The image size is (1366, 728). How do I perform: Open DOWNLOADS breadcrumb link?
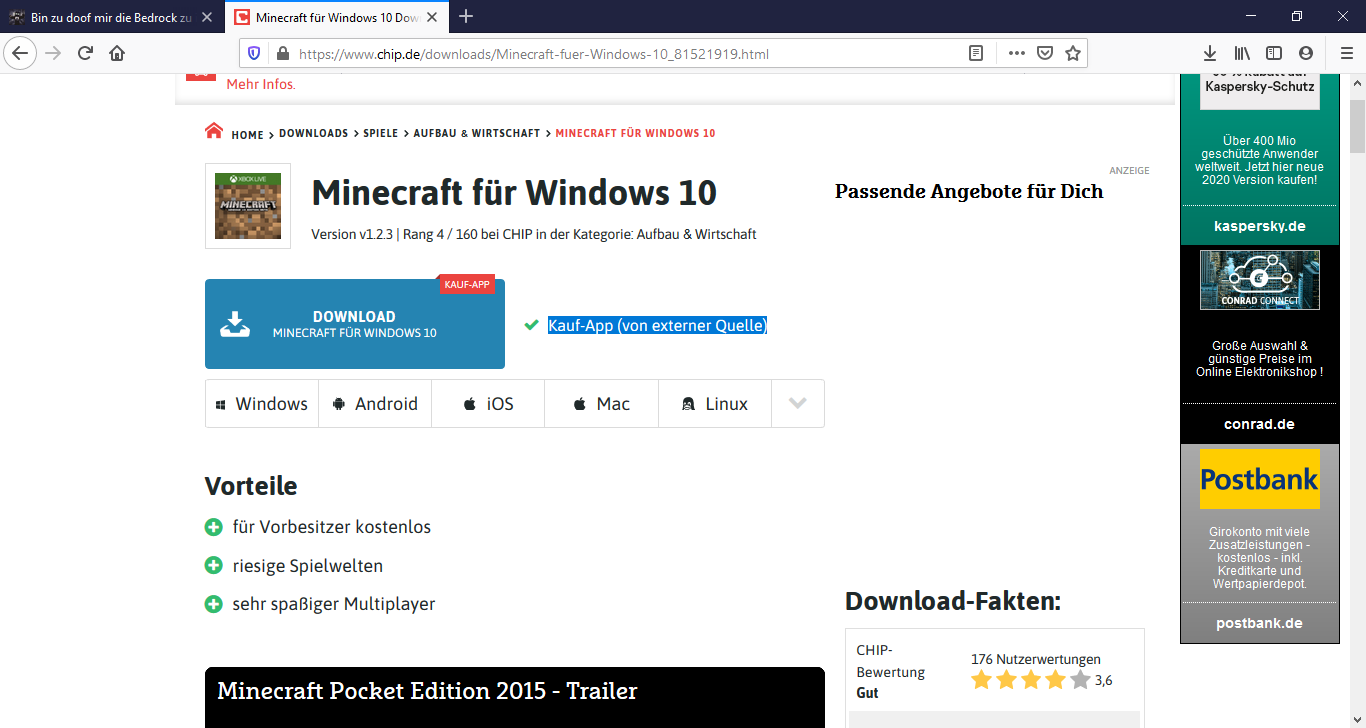[313, 133]
